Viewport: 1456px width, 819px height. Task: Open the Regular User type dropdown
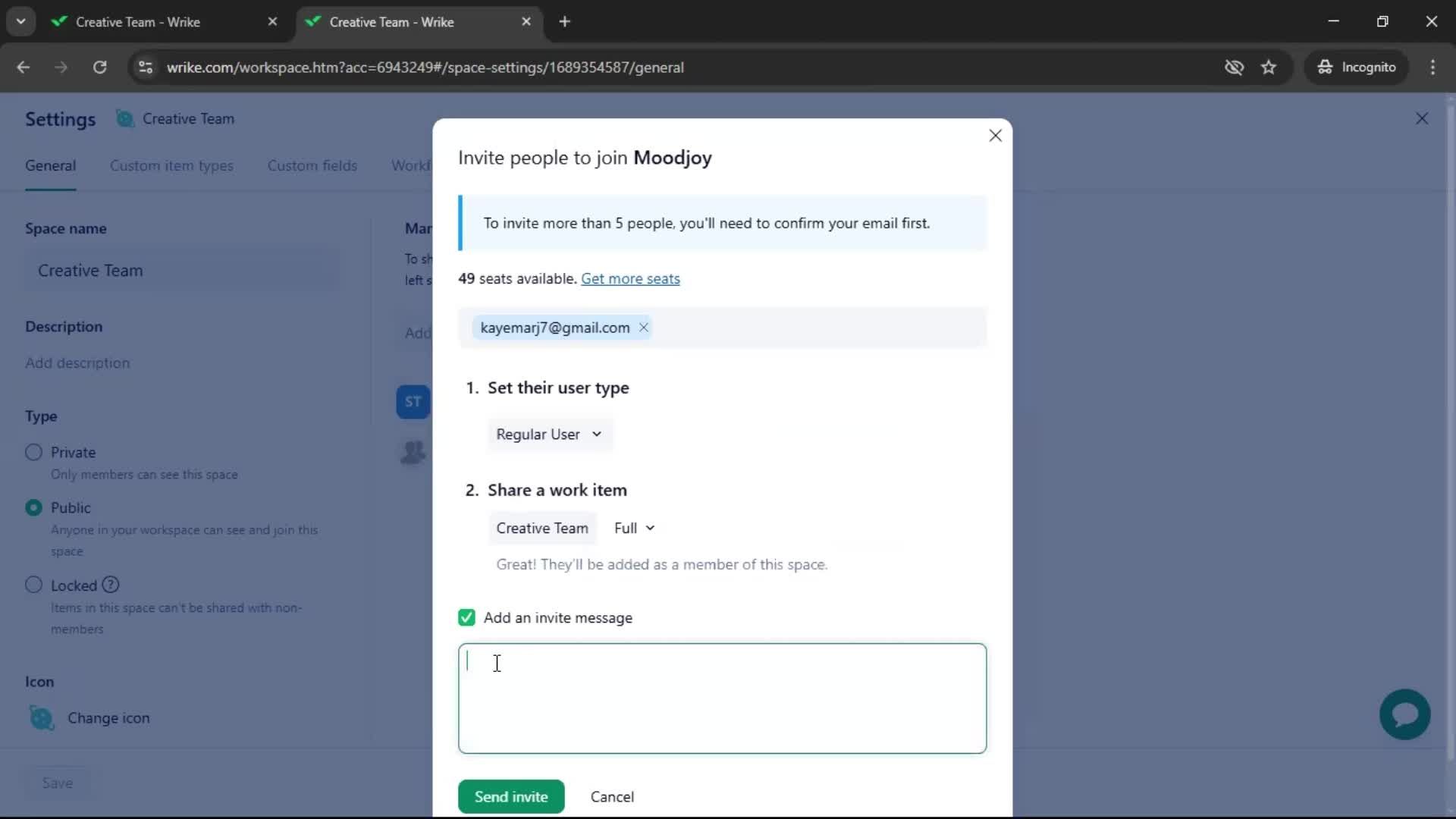pos(549,435)
